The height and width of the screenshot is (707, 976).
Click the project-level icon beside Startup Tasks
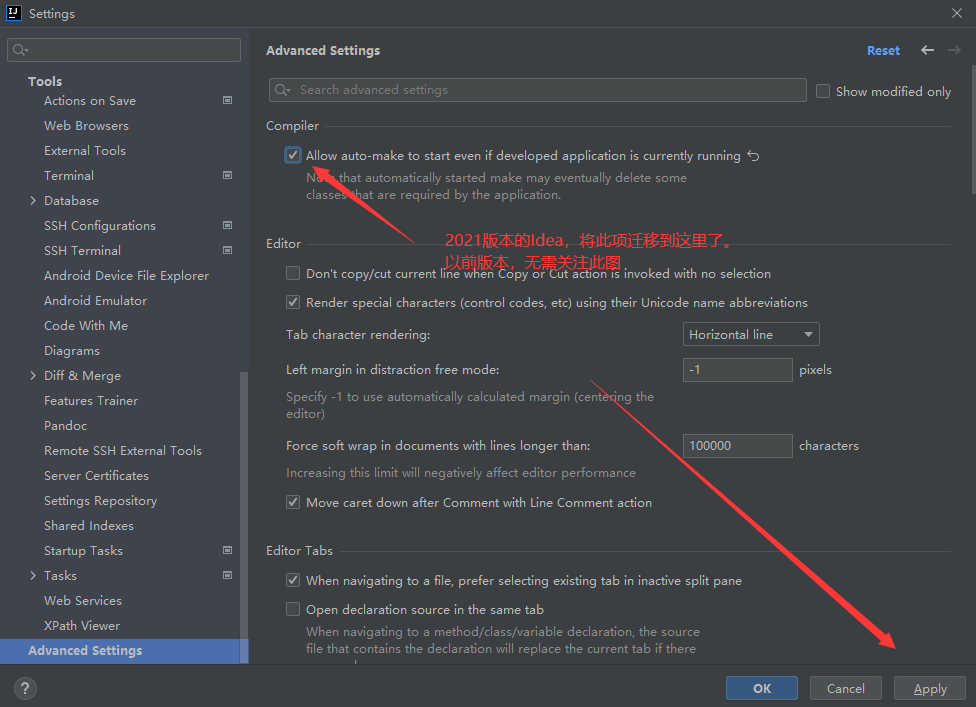(x=228, y=550)
